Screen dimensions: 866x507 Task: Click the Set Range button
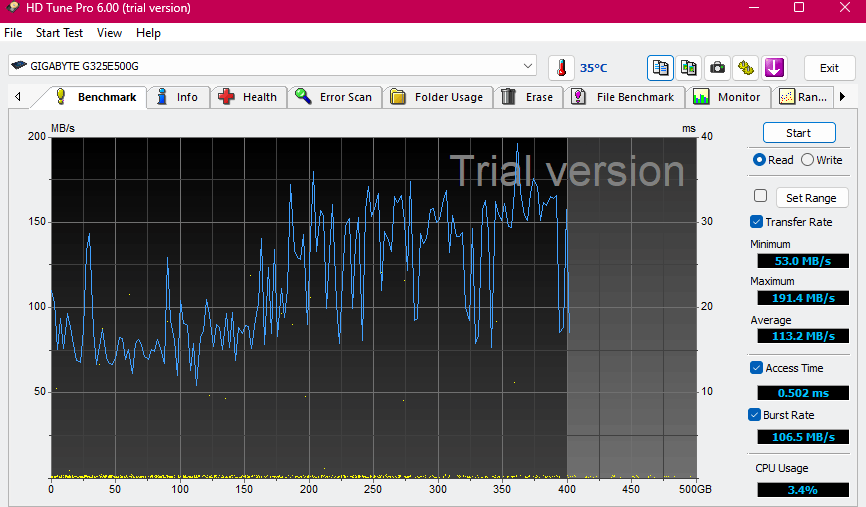click(x=811, y=198)
